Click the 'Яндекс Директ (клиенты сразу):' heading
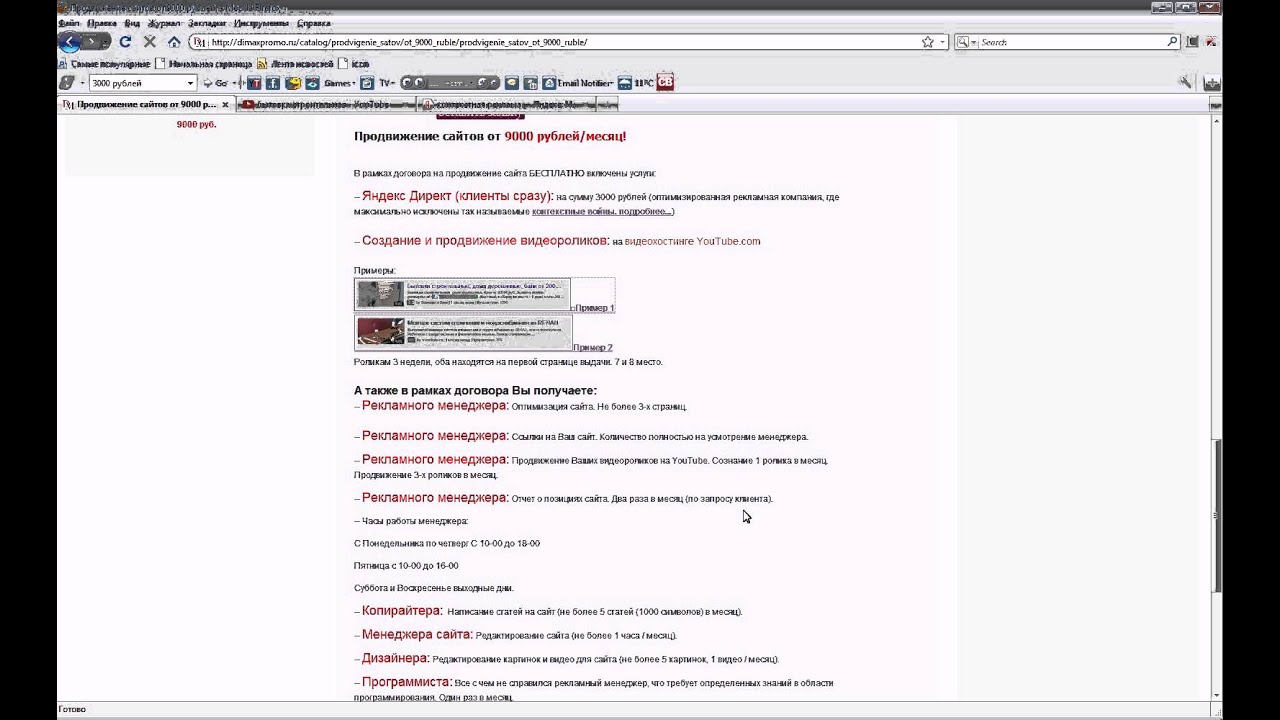 click(457, 196)
